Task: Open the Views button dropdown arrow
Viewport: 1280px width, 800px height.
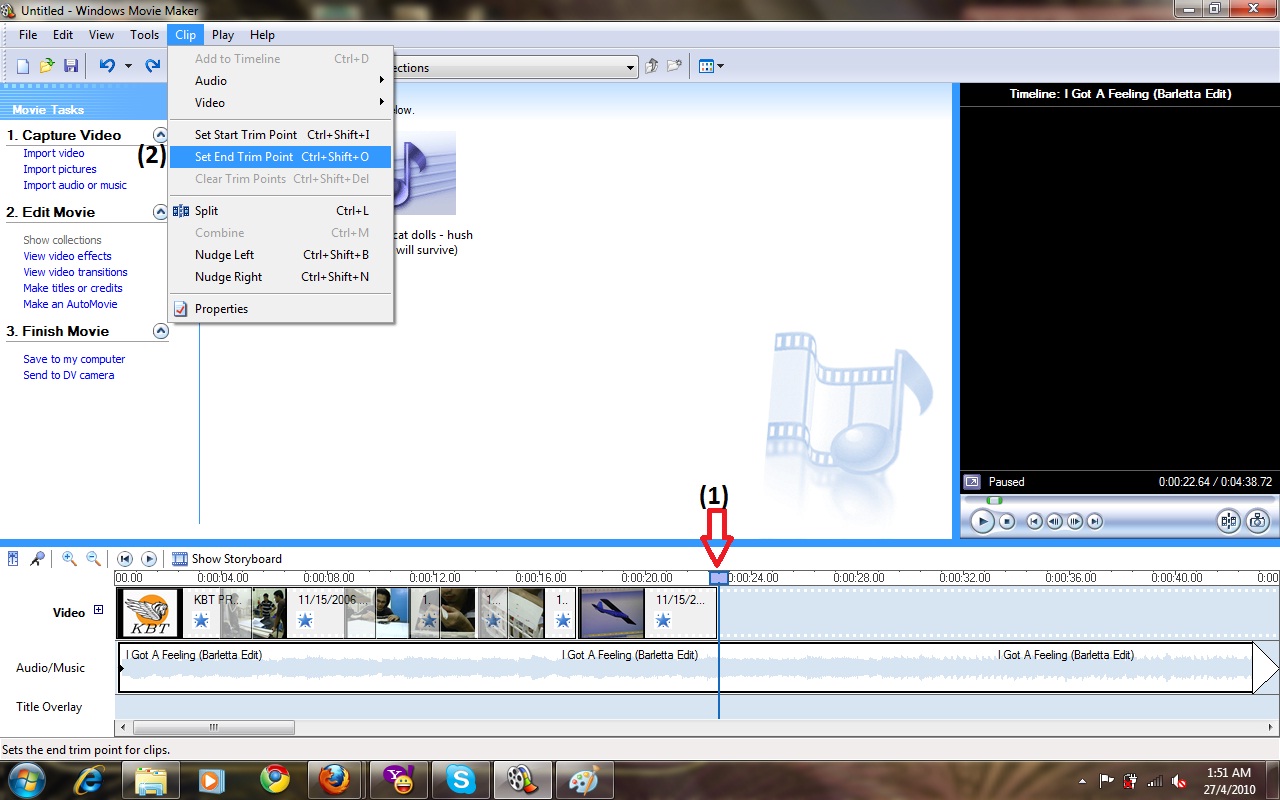Action: coord(720,67)
